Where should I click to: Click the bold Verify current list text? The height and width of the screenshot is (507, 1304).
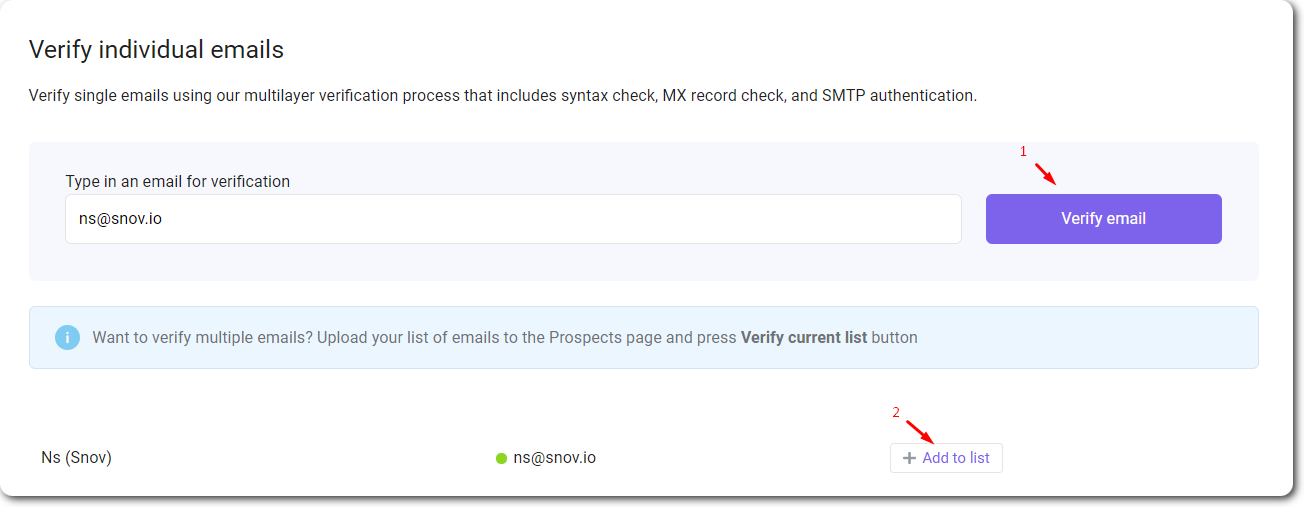click(804, 338)
